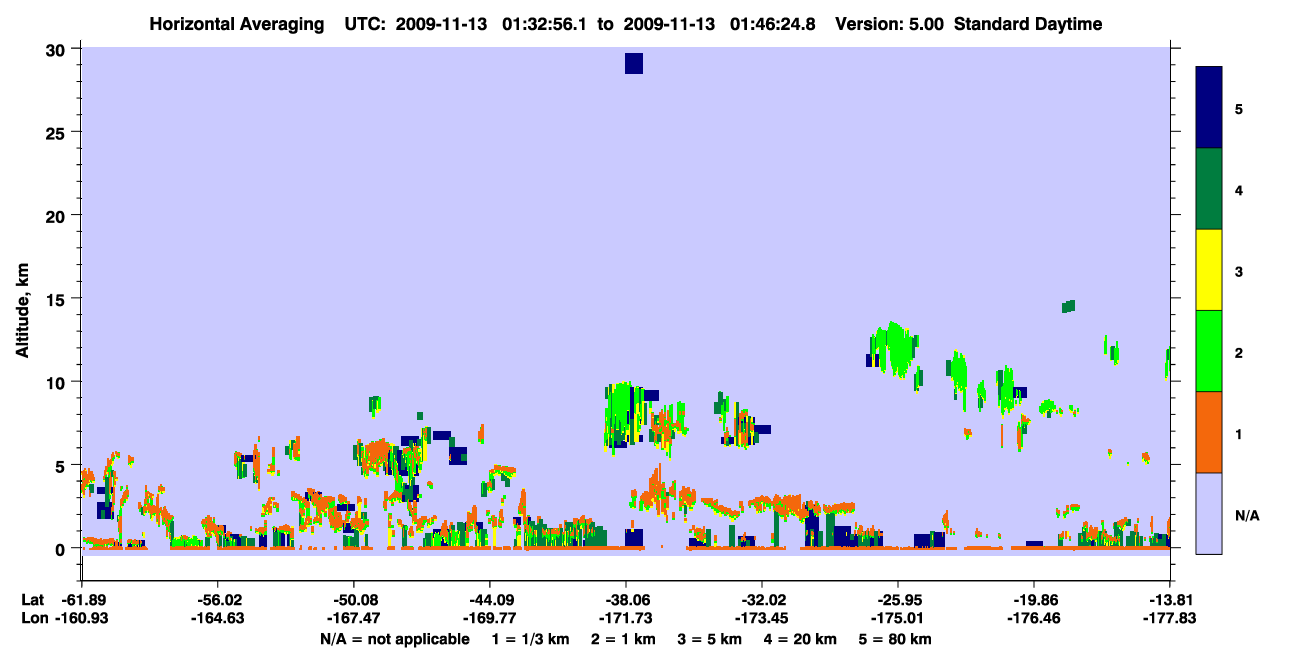Click longitude value -167.47
Screen dimensions: 1300x667
pyautogui.click(x=354, y=618)
